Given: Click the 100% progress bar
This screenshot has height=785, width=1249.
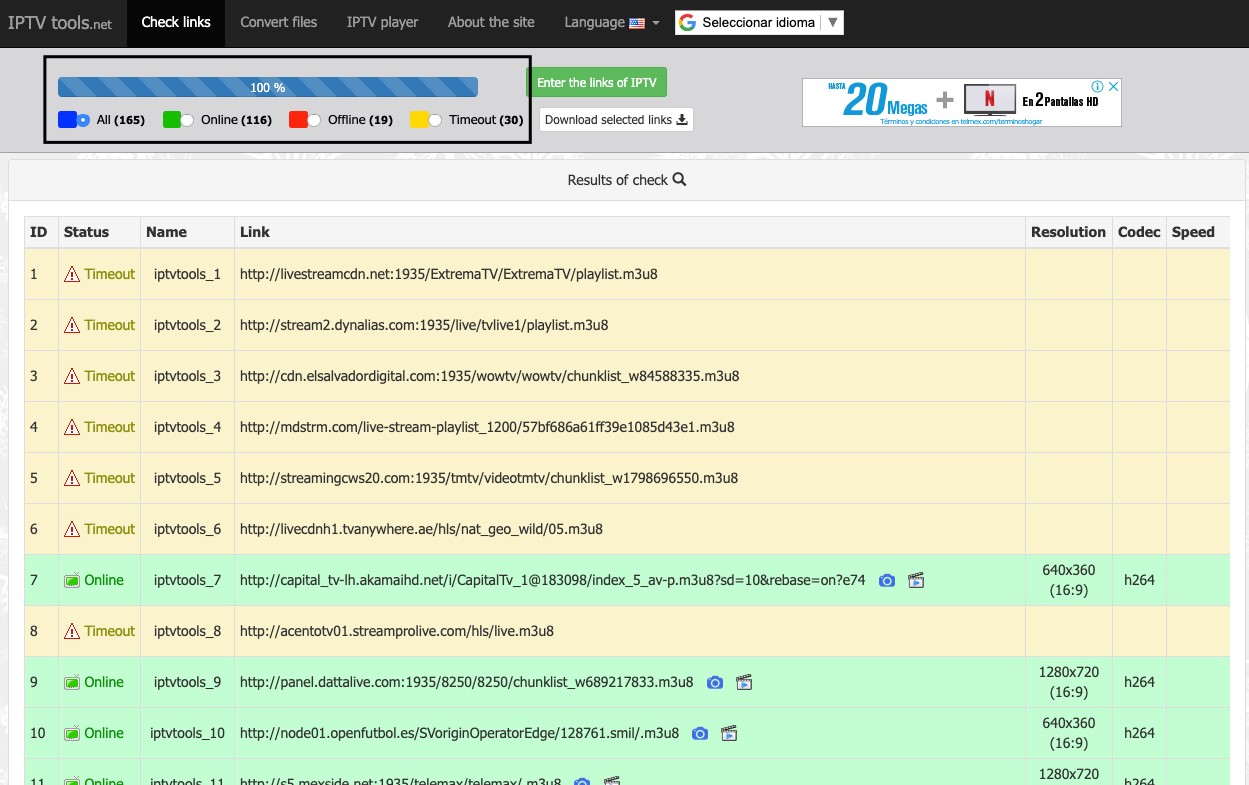Looking at the screenshot, I should 267,88.
